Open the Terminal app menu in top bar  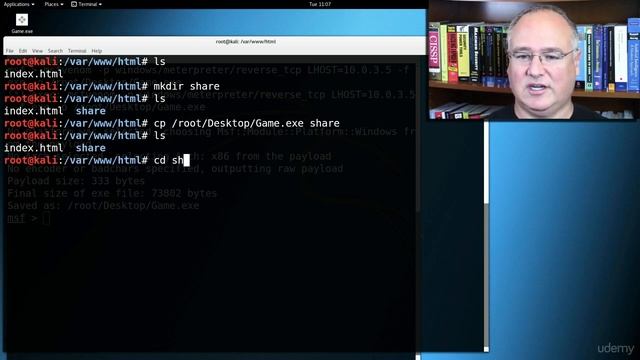(x=86, y=4)
